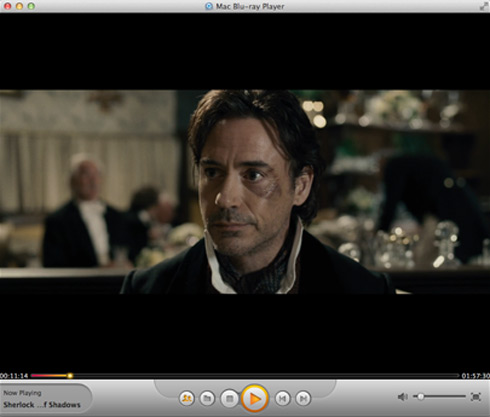Image resolution: width=490 pixels, height=417 pixels.
Task: Click the video picture area
Action: (x=245, y=192)
